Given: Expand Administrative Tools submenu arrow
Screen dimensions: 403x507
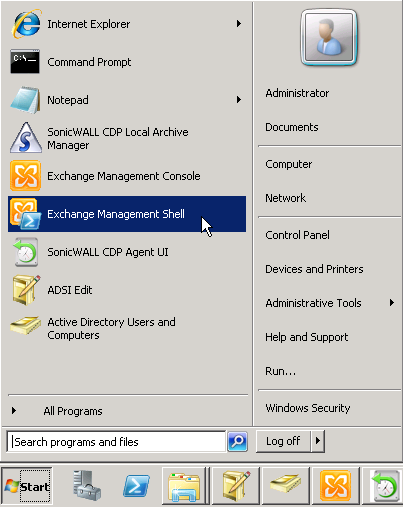Looking at the screenshot, I should click(392, 302).
